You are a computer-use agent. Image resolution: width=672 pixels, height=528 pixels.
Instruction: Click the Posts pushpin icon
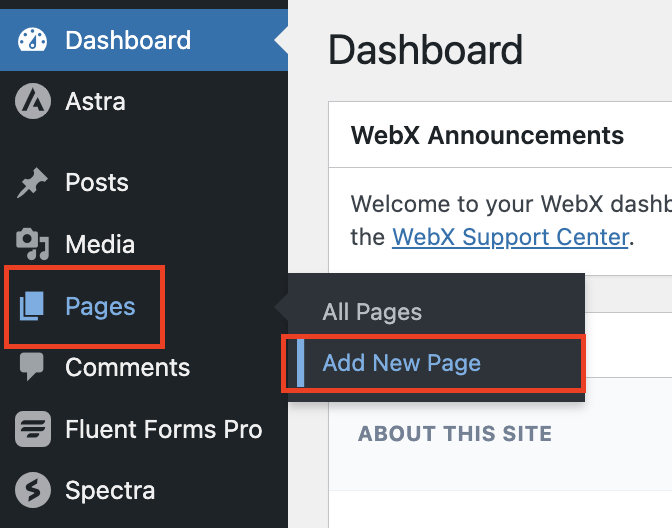[32, 182]
